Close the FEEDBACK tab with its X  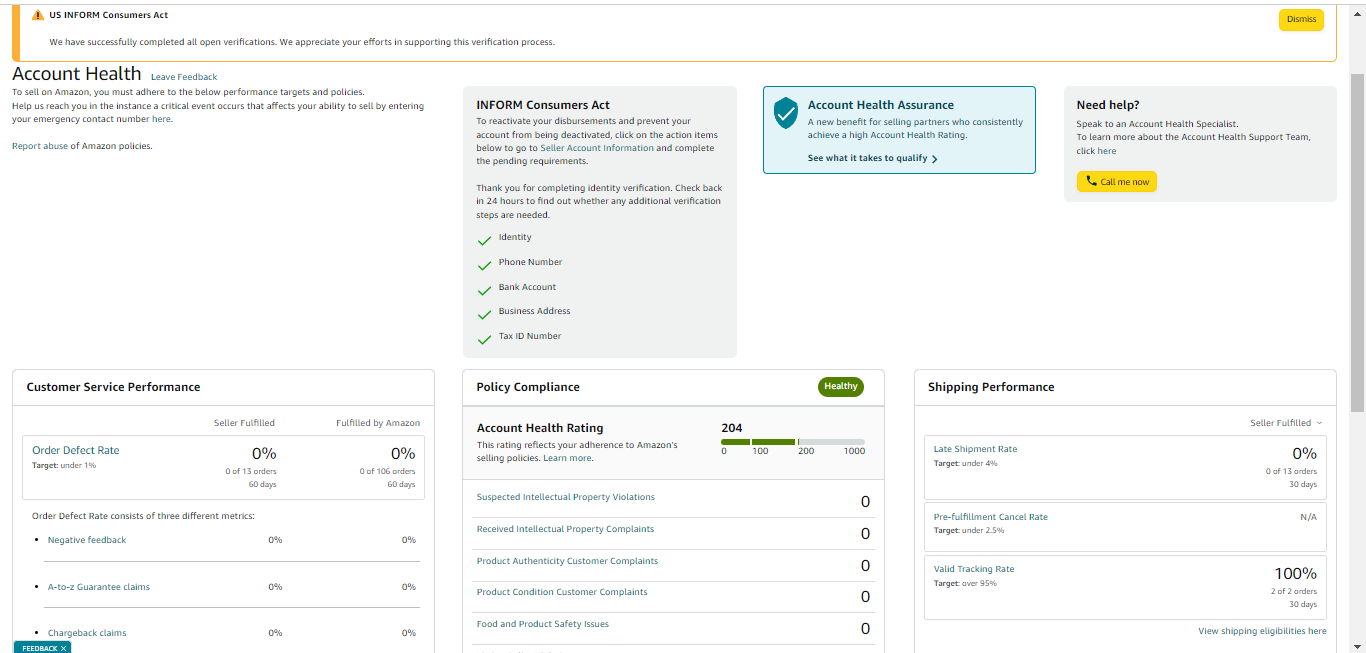point(63,648)
